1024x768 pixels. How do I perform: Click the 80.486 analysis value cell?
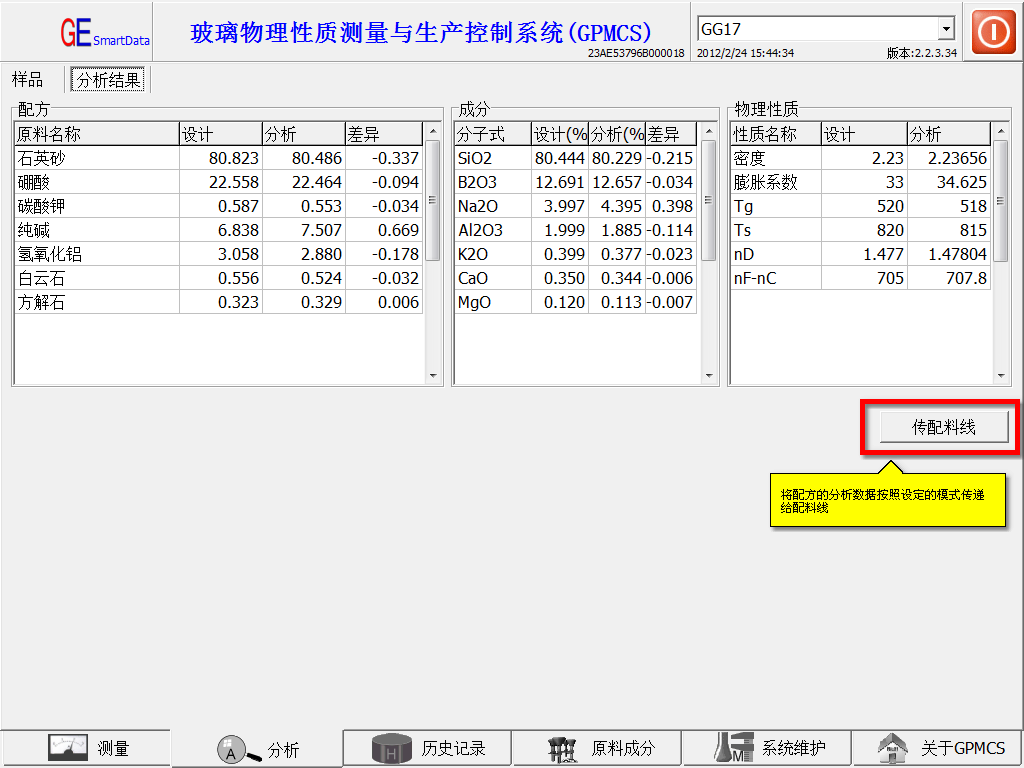pos(304,158)
